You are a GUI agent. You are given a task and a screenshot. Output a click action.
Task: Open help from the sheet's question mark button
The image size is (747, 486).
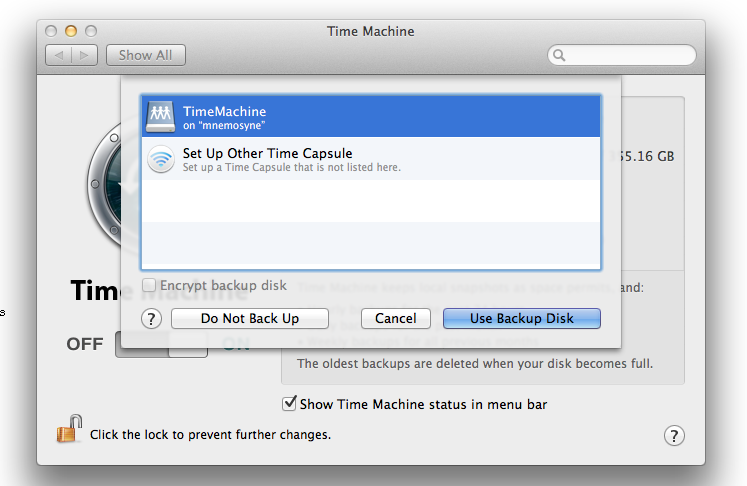pyautogui.click(x=151, y=318)
